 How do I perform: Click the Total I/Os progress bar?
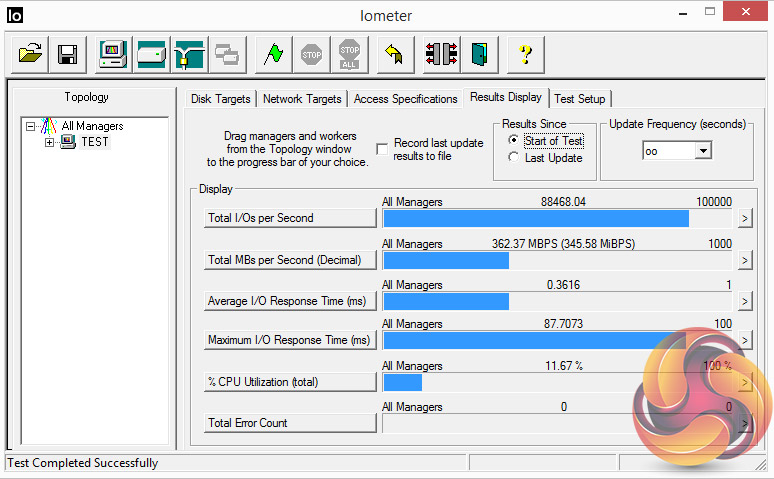point(558,218)
